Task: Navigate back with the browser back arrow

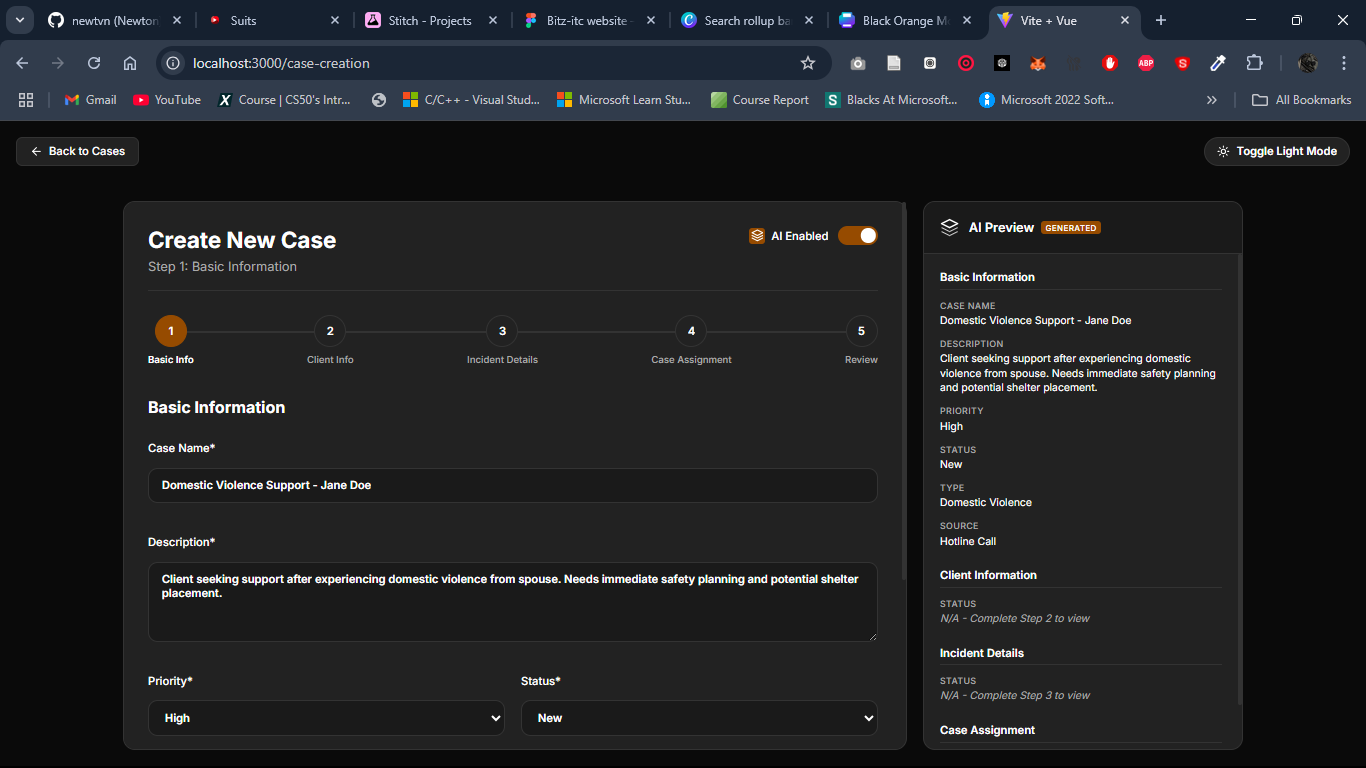Action: click(22, 63)
